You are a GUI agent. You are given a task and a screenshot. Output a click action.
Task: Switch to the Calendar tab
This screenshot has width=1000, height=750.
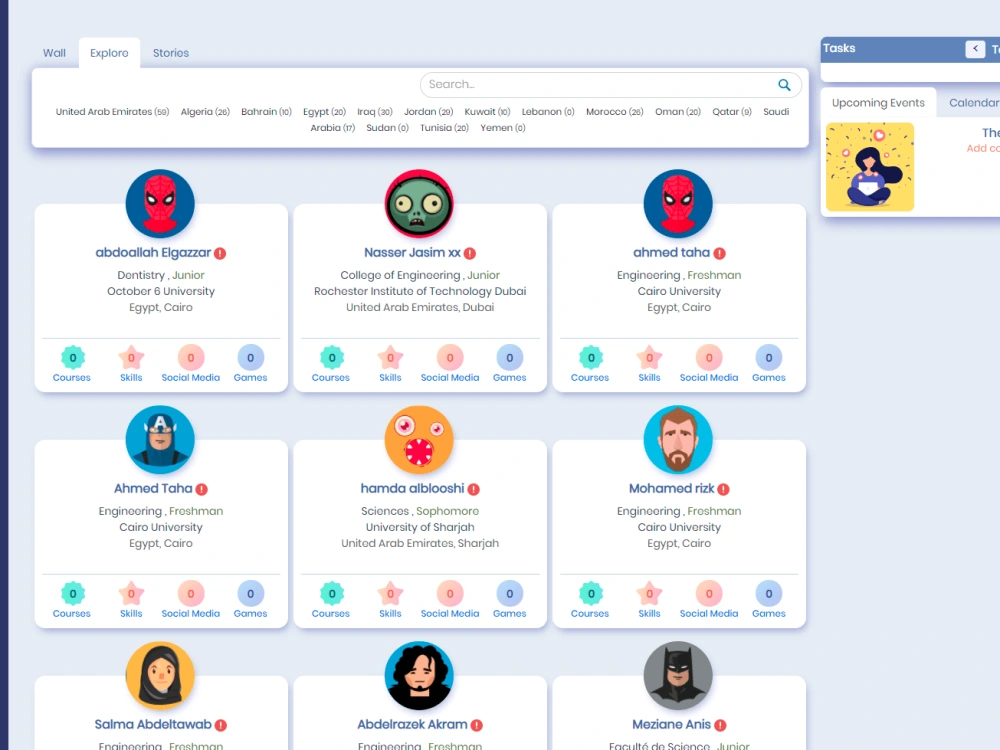tap(974, 103)
